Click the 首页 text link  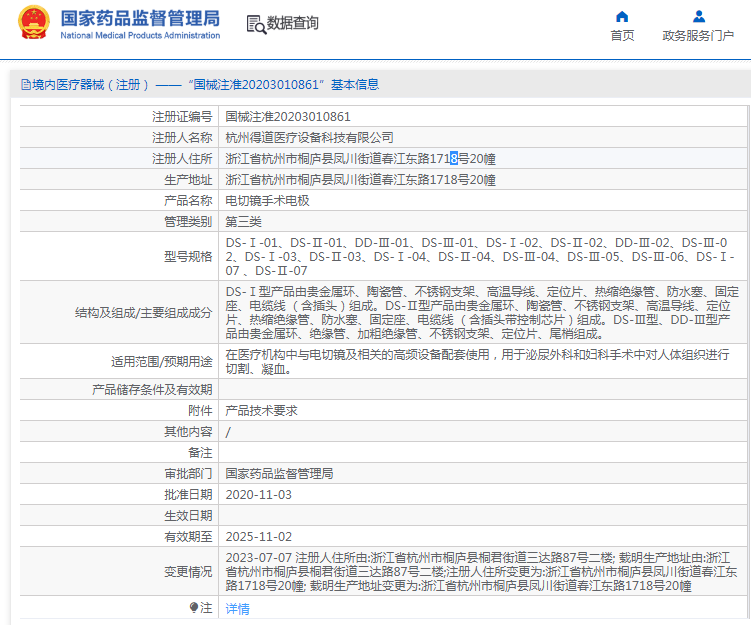coord(622,36)
